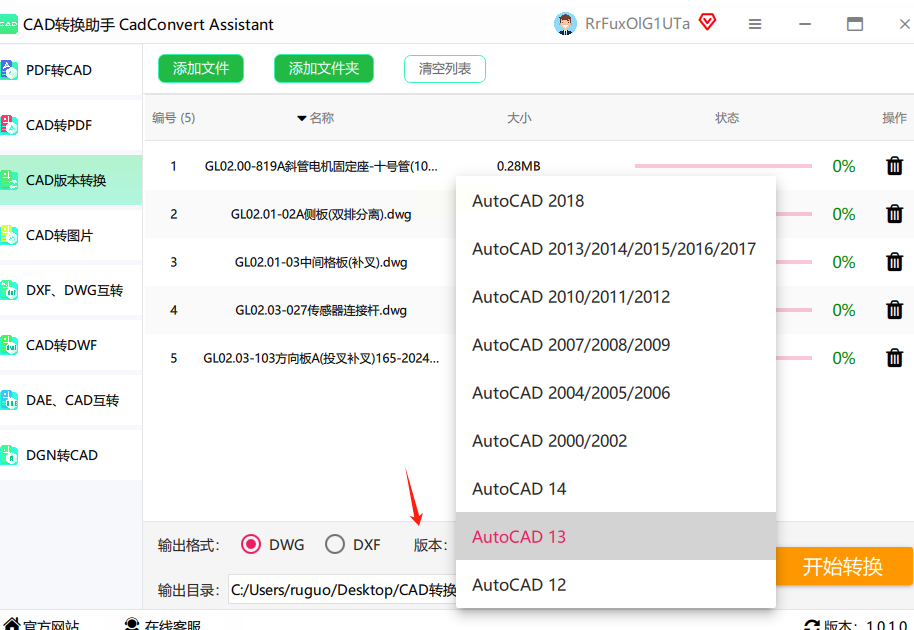The width and height of the screenshot is (914, 630).
Task: Choose AutoCAD 2007/2008/2009 option
Action: point(616,344)
